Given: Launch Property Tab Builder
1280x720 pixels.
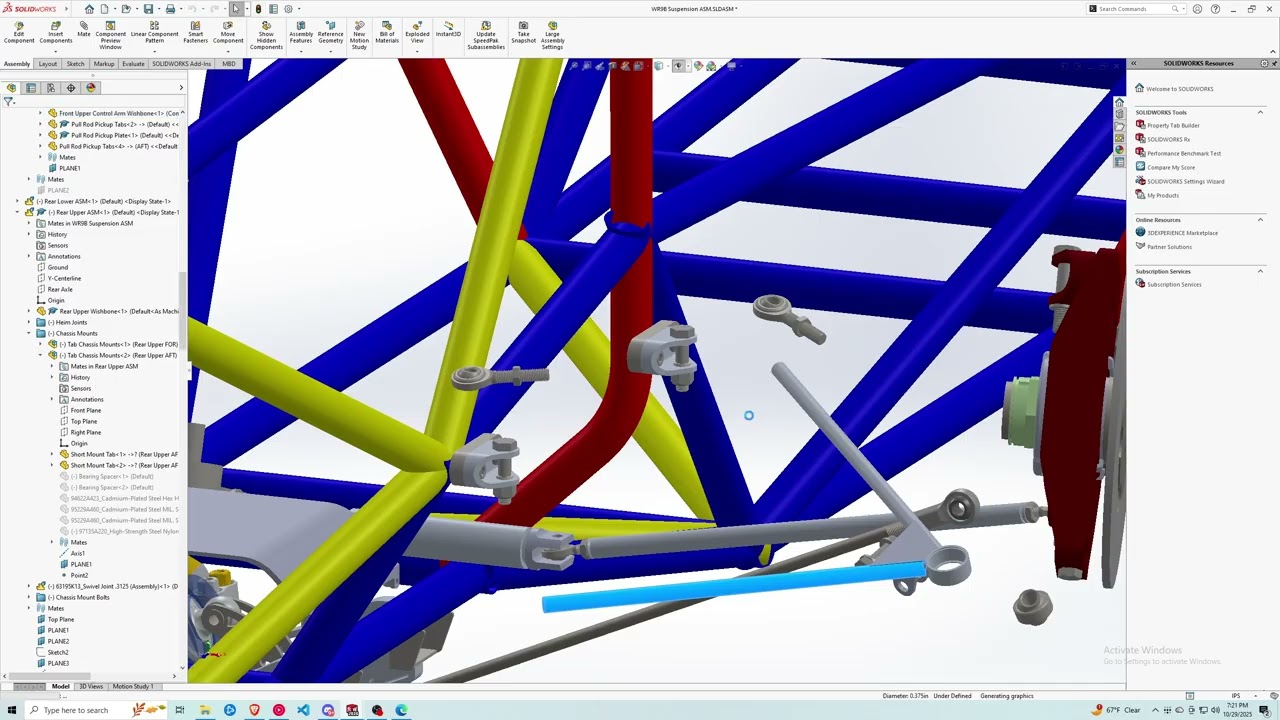Looking at the screenshot, I should (x=1168, y=125).
